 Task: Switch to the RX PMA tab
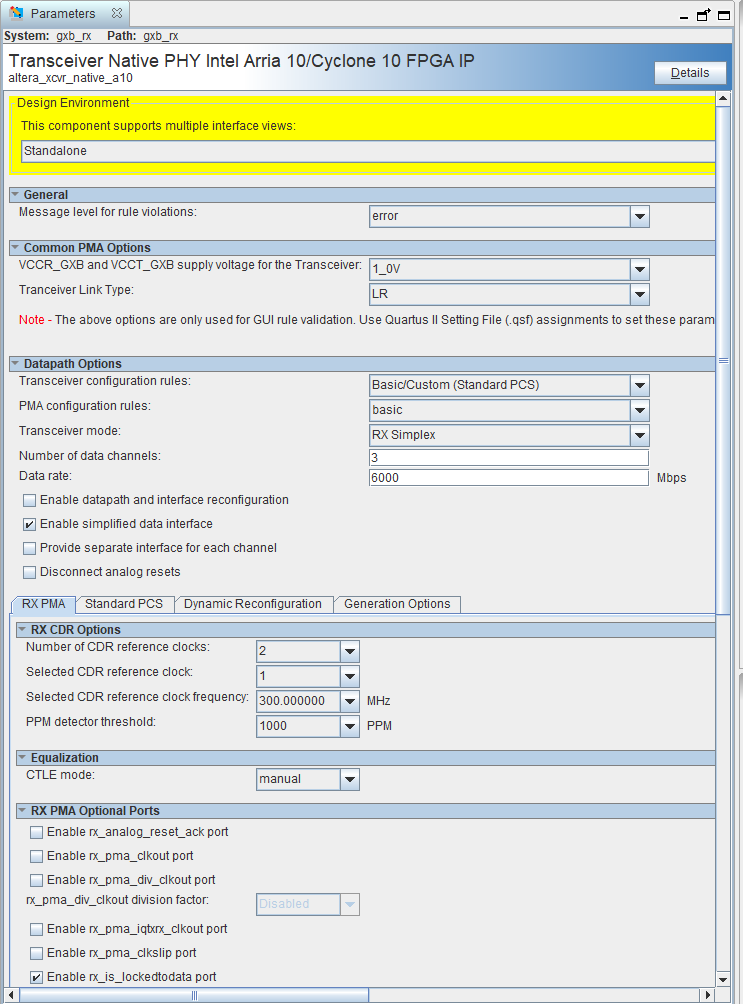44,604
